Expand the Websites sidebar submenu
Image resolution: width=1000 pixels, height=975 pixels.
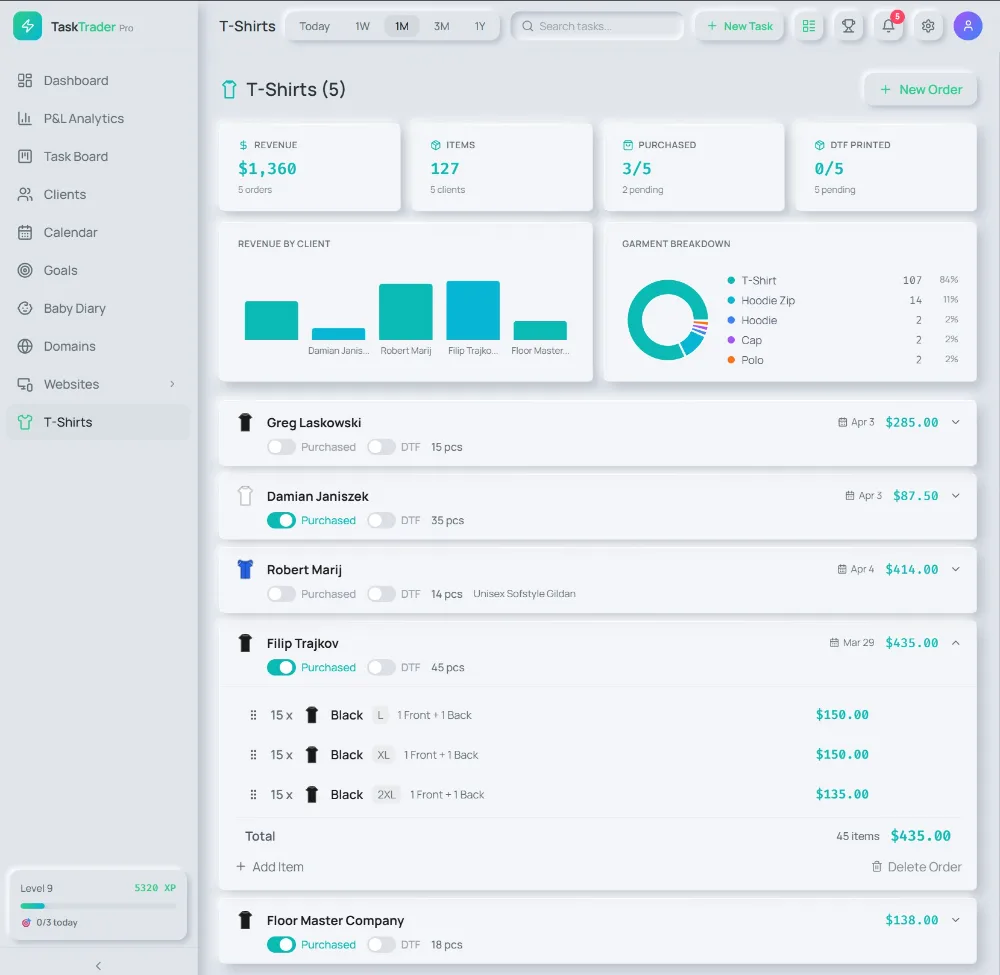pyautogui.click(x=172, y=384)
